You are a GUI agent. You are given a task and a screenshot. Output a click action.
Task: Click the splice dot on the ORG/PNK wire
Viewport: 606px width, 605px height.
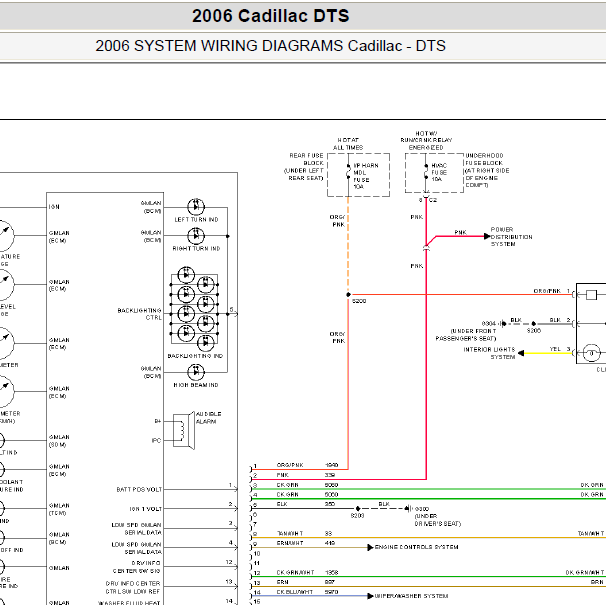click(348, 295)
